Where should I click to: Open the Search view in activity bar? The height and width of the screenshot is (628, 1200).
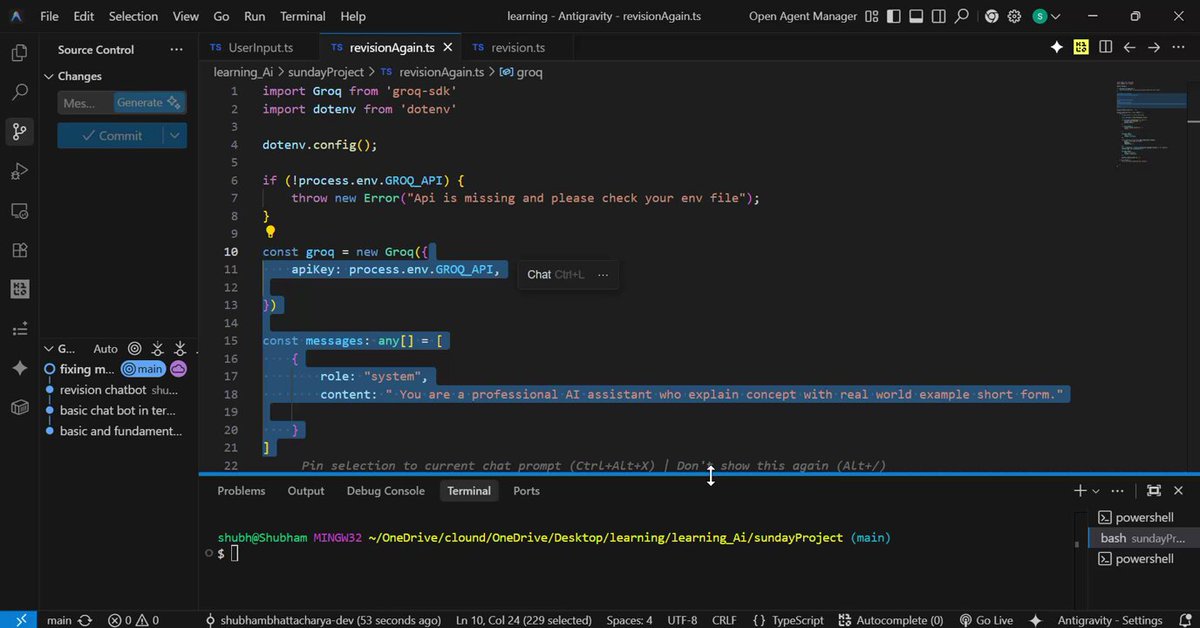point(19,92)
